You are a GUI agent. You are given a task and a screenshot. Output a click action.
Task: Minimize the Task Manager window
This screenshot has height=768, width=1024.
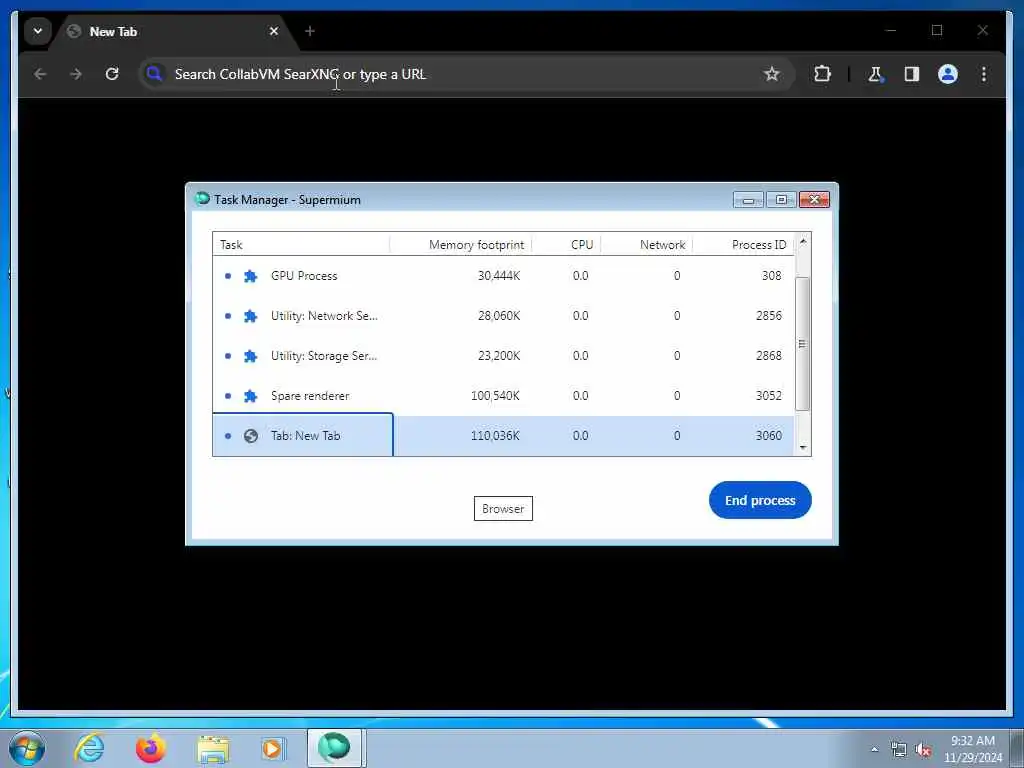point(748,200)
